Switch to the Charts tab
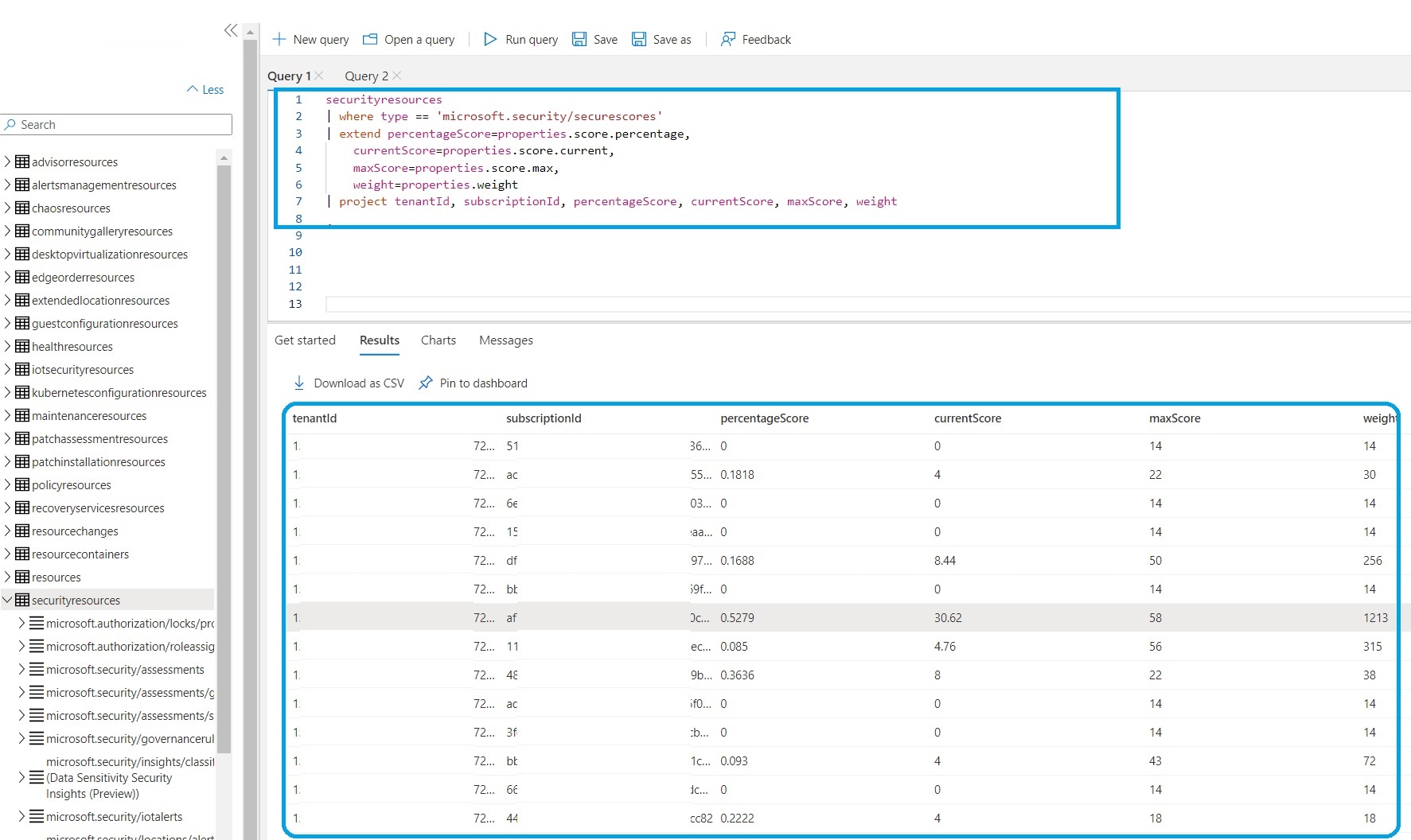Viewport: 1411px width, 840px height. coord(438,340)
